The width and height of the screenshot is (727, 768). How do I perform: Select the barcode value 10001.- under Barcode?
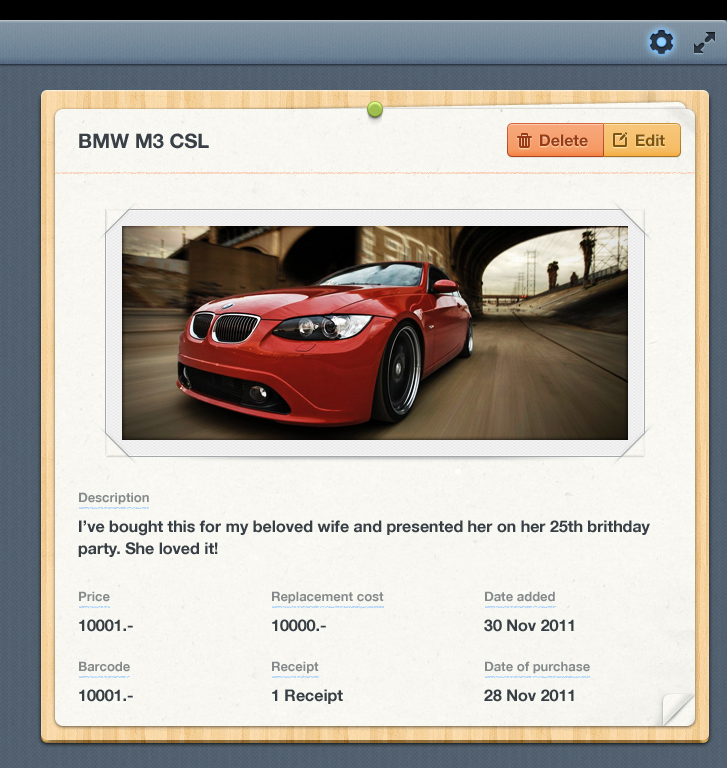click(106, 696)
